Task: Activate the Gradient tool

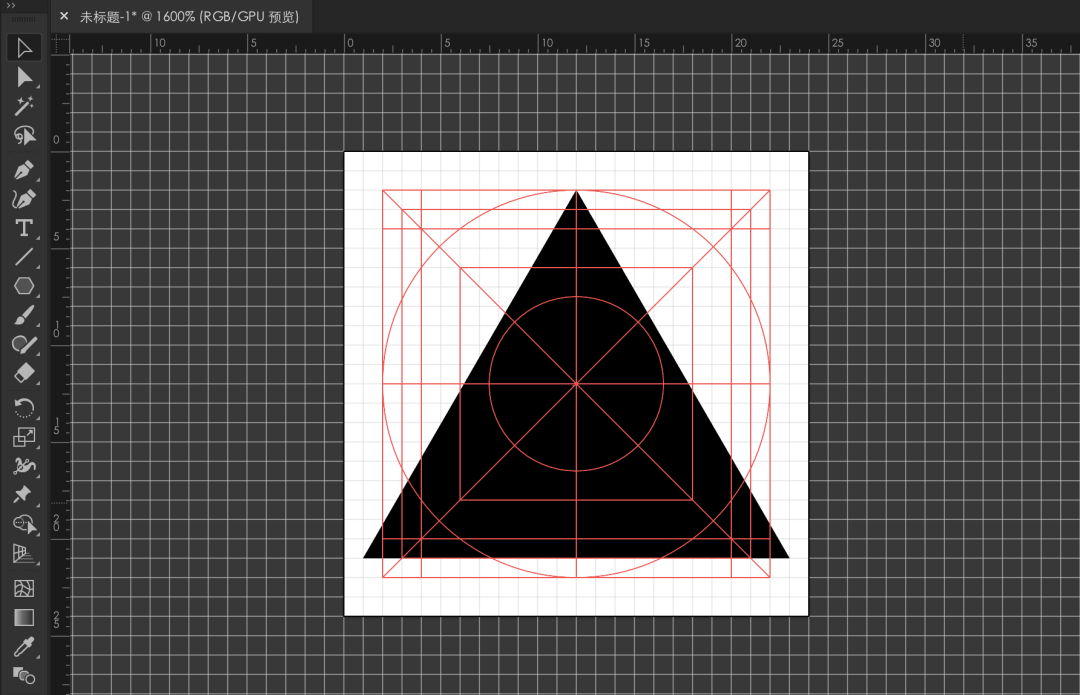Action: click(x=23, y=618)
